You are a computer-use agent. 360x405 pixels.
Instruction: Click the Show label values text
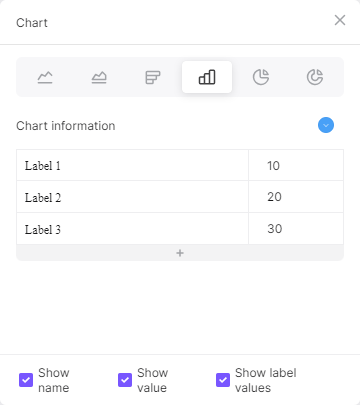[x=265, y=380]
